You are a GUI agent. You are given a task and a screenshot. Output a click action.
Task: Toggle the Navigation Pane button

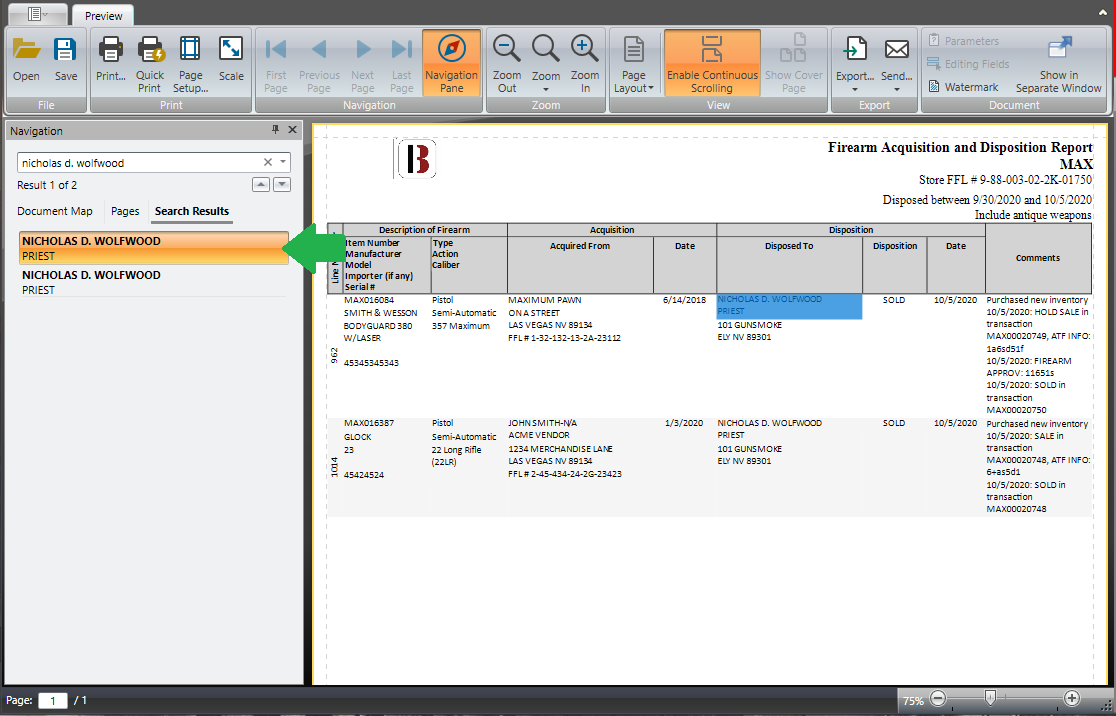pos(451,63)
